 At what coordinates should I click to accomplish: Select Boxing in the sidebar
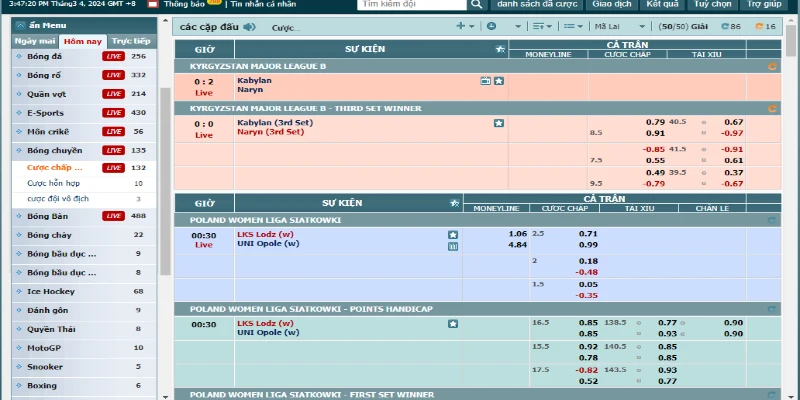(x=84, y=386)
